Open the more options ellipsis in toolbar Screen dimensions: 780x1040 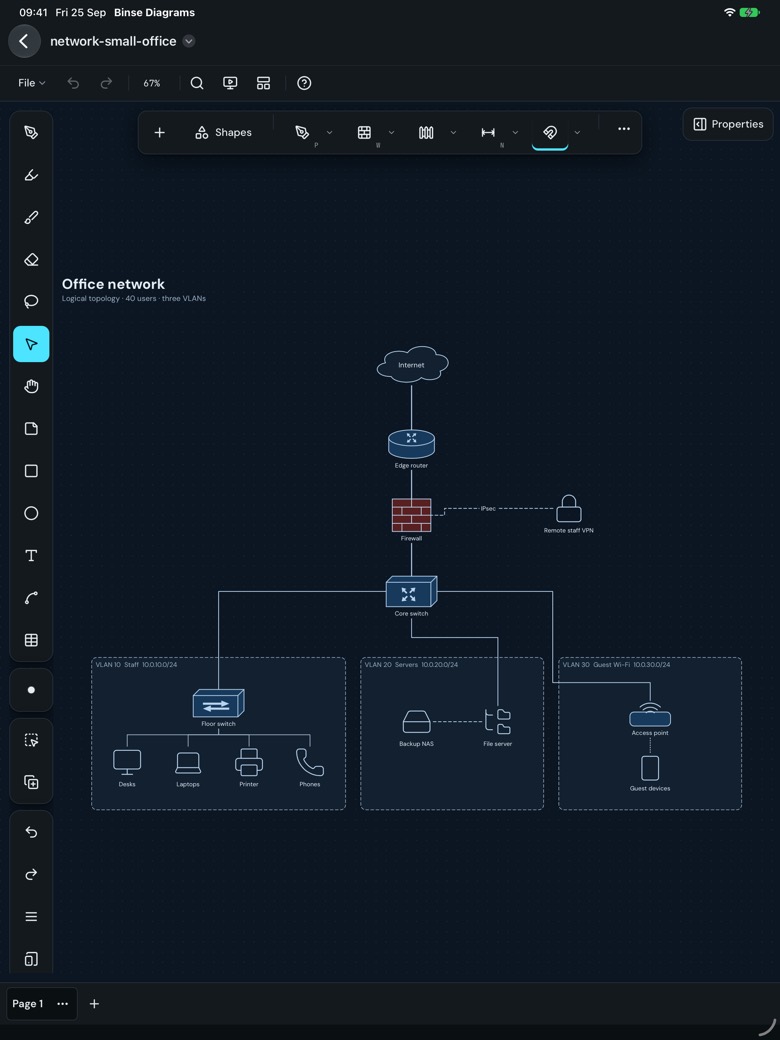click(623, 129)
